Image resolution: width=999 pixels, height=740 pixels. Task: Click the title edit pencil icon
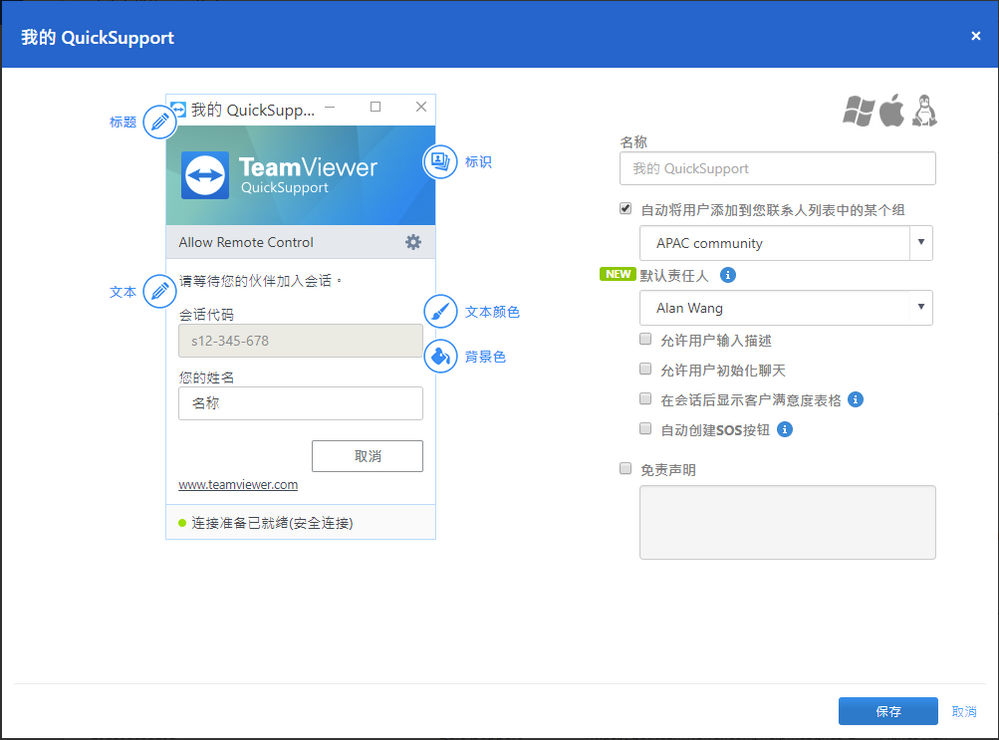pos(159,121)
